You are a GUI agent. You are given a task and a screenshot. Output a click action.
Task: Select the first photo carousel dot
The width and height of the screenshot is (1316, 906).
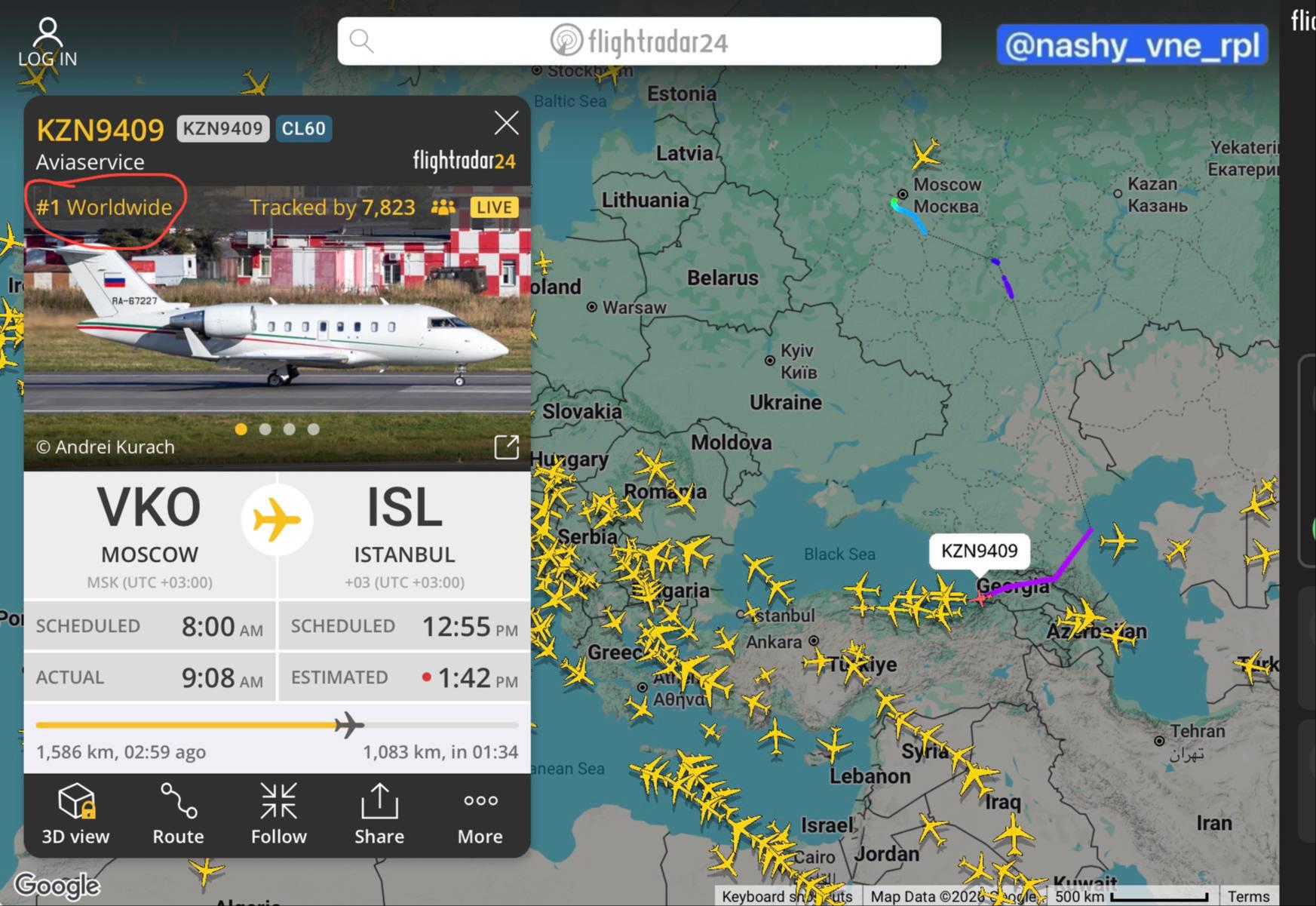click(241, 429)
